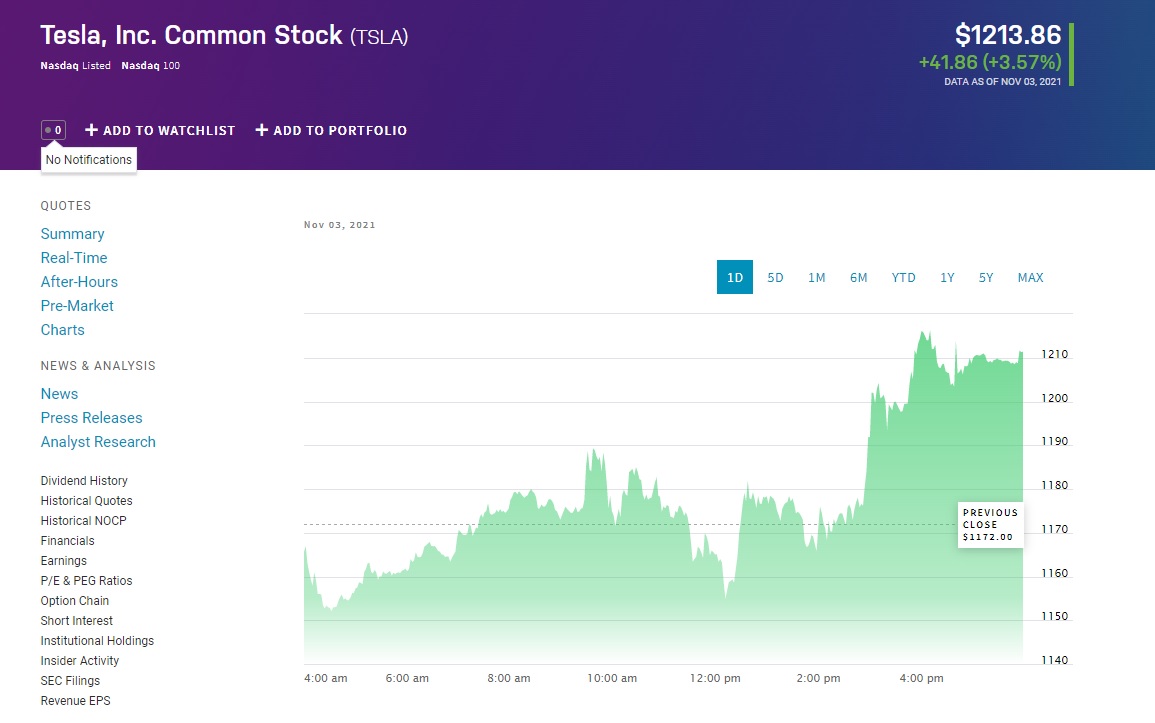Open the Charts link in sidebar
The width and height of the screenshot is (1155, 723).
click(x=62, y=330)
